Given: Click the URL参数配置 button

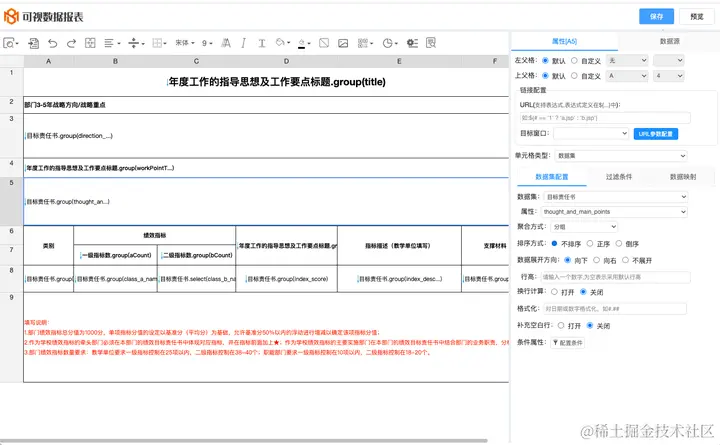Looking at the screenshot, I should [x=656, y=134].
